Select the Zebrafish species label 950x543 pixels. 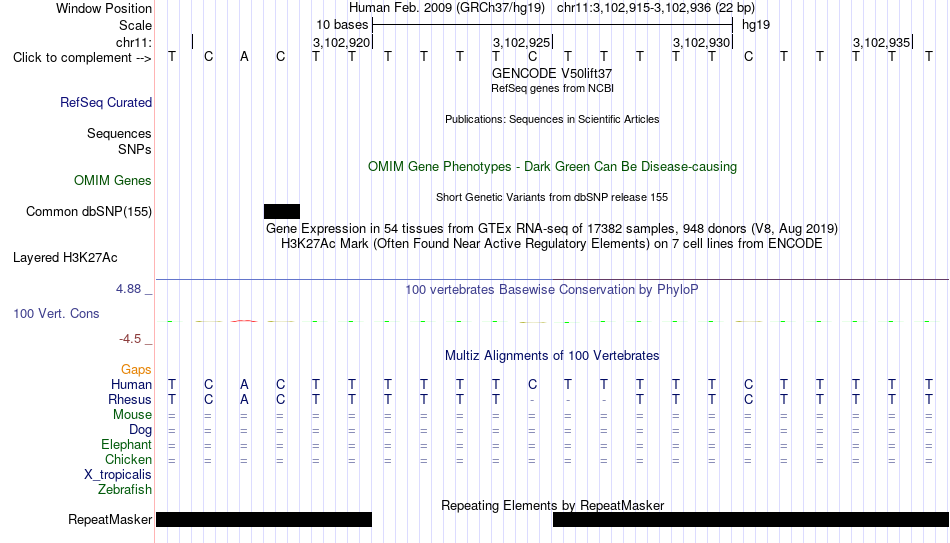coord(125,490)
